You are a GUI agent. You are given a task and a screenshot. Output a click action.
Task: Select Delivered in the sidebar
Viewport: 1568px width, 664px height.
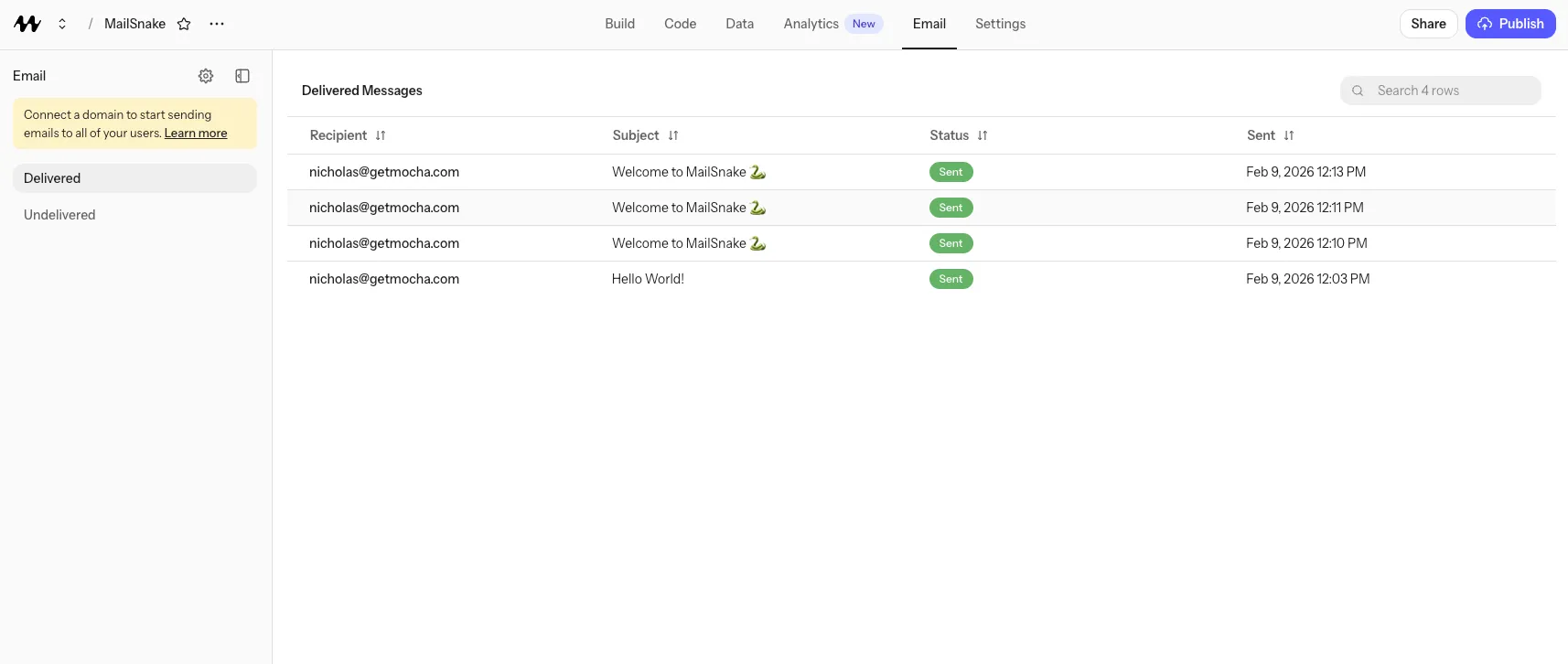[134, 178]
